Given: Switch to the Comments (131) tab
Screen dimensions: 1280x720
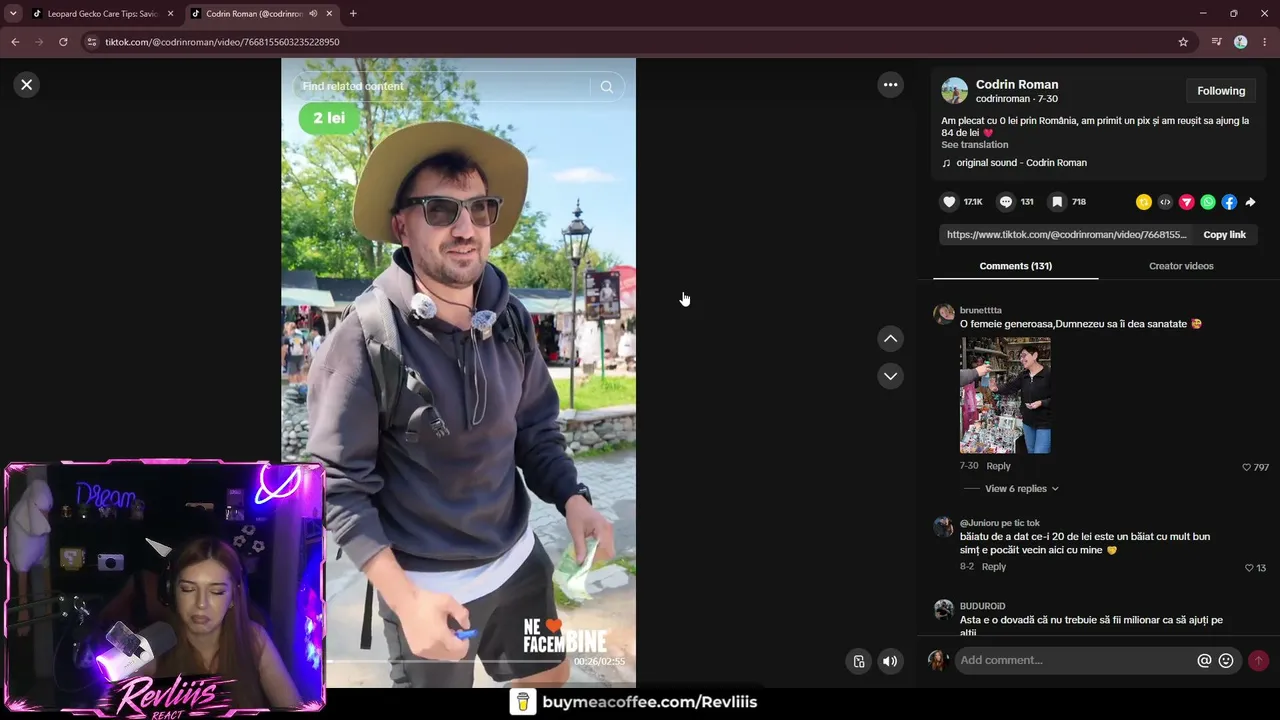Looking at the screenshot, I should [x=1016, y=266].
